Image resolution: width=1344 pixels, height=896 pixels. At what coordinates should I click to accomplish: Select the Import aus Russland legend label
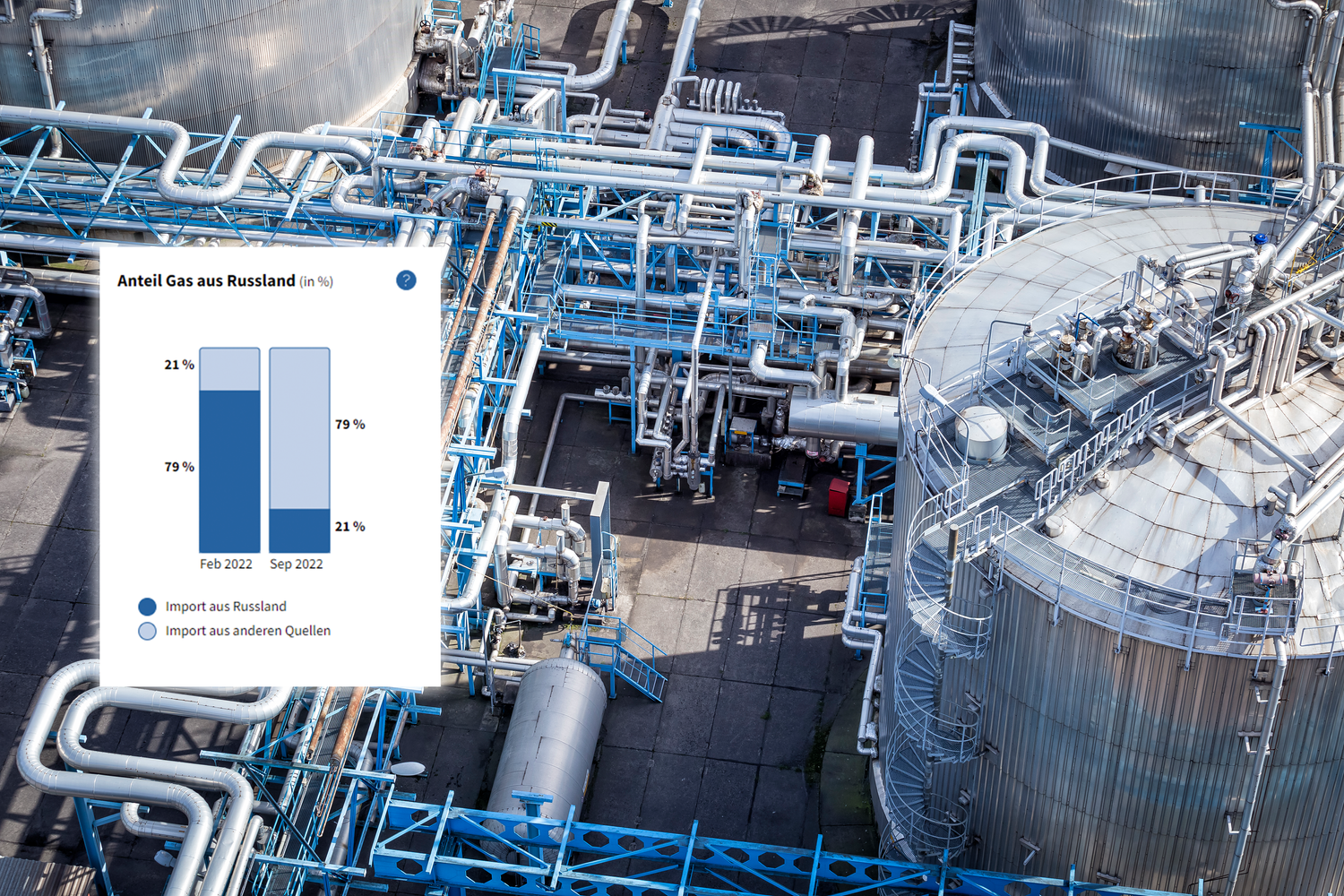coord(226,607)
